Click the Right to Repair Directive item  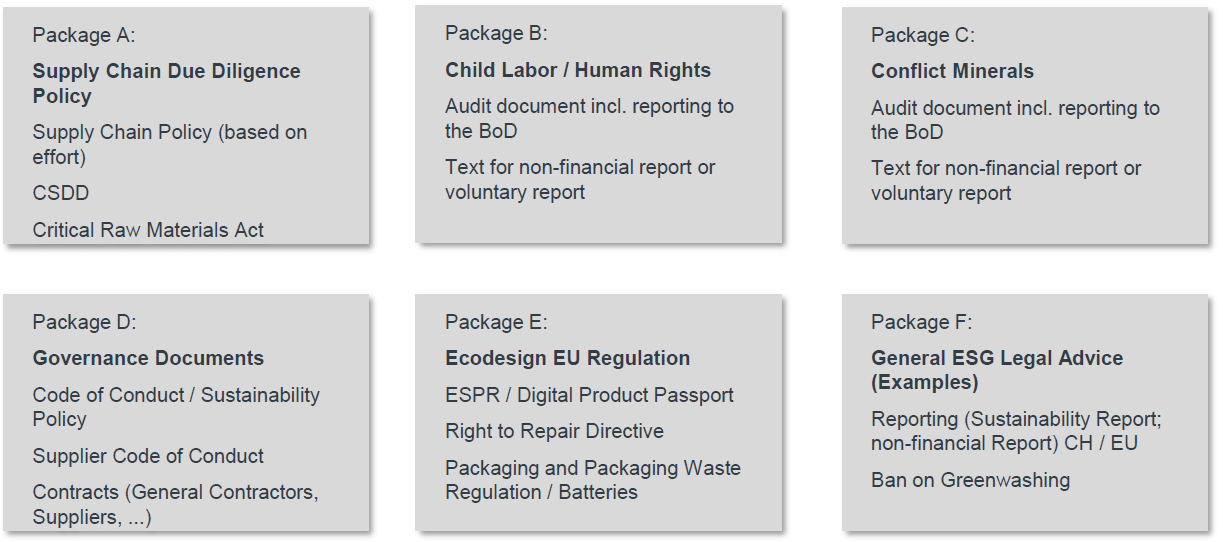(554, 431)
